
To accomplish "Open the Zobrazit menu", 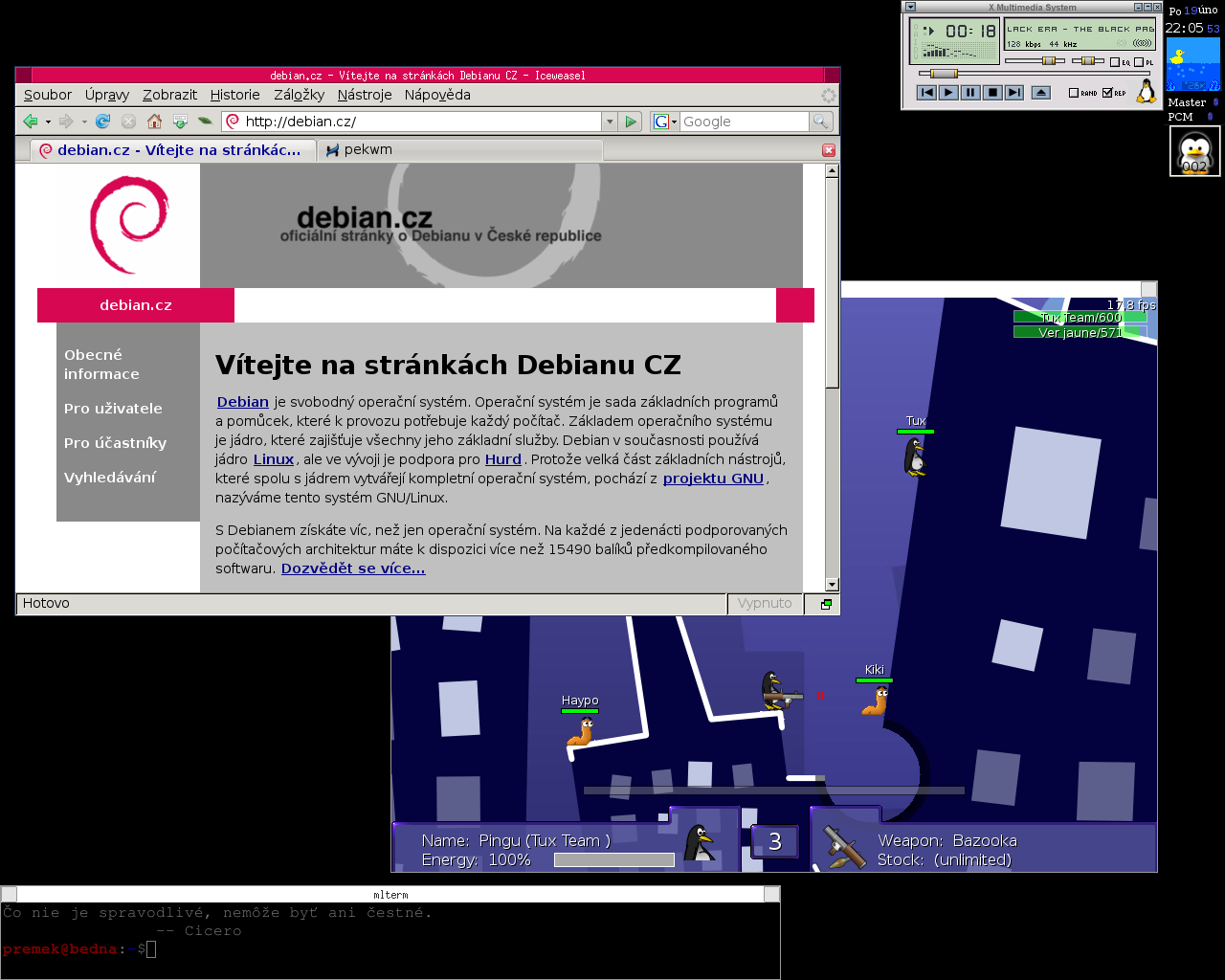I will pyautogui.click(x=169, y=95).
